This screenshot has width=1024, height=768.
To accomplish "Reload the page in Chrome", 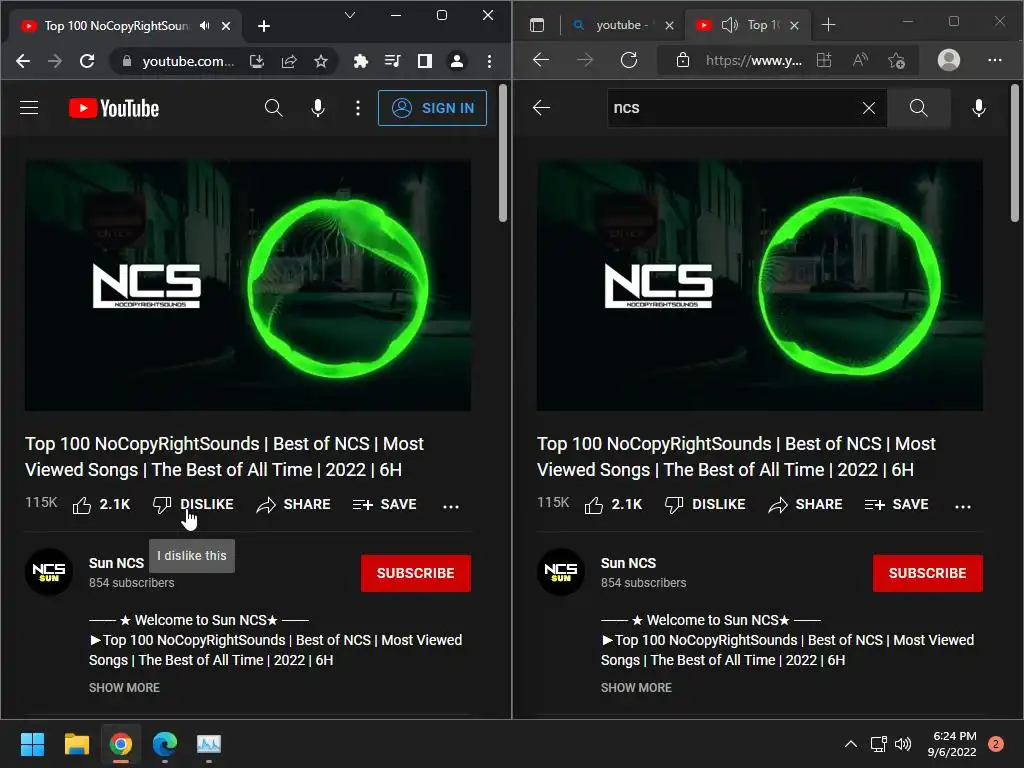I will click(x=87, y=61).
